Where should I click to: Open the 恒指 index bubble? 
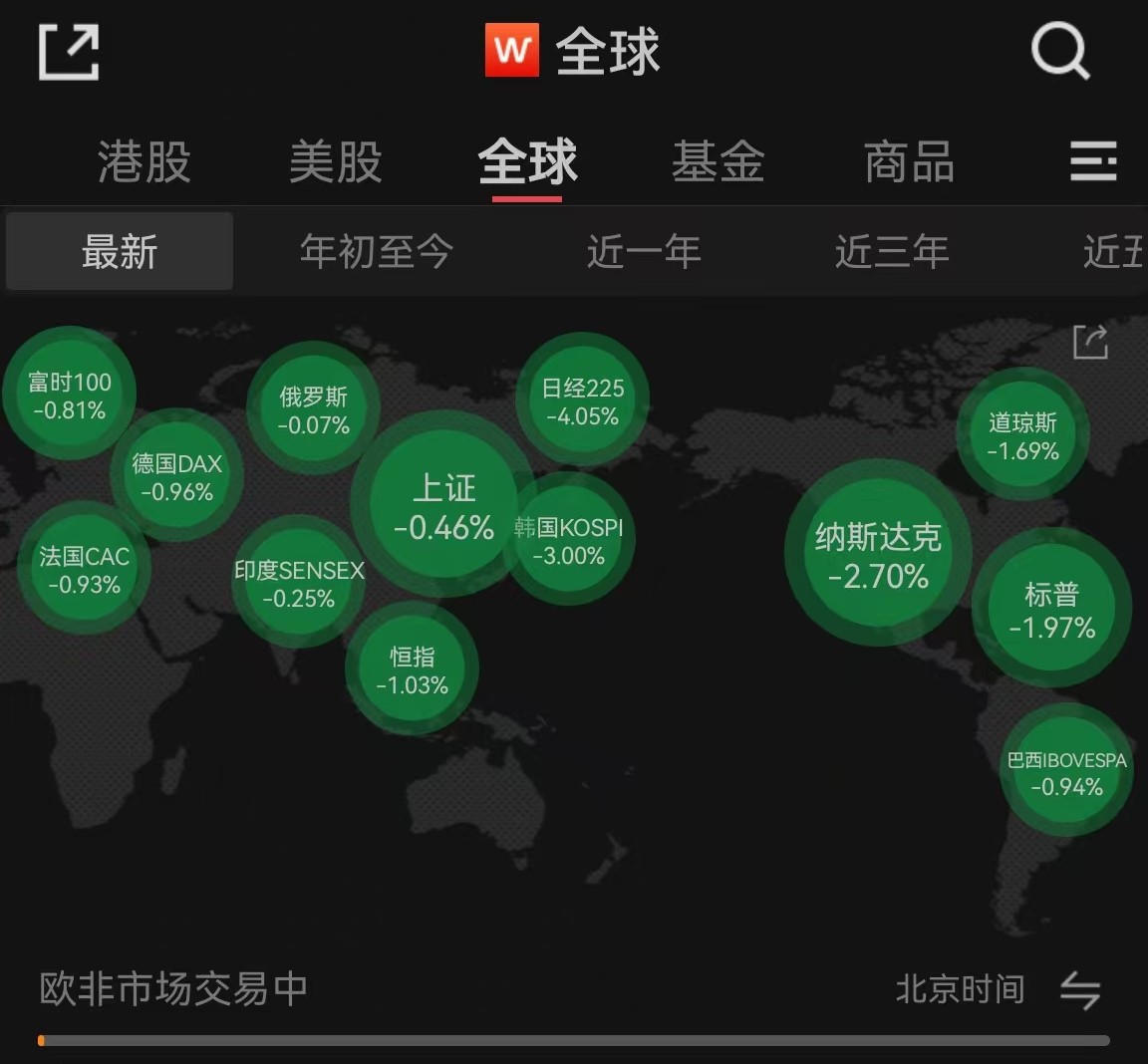click(x=413, y=668)
